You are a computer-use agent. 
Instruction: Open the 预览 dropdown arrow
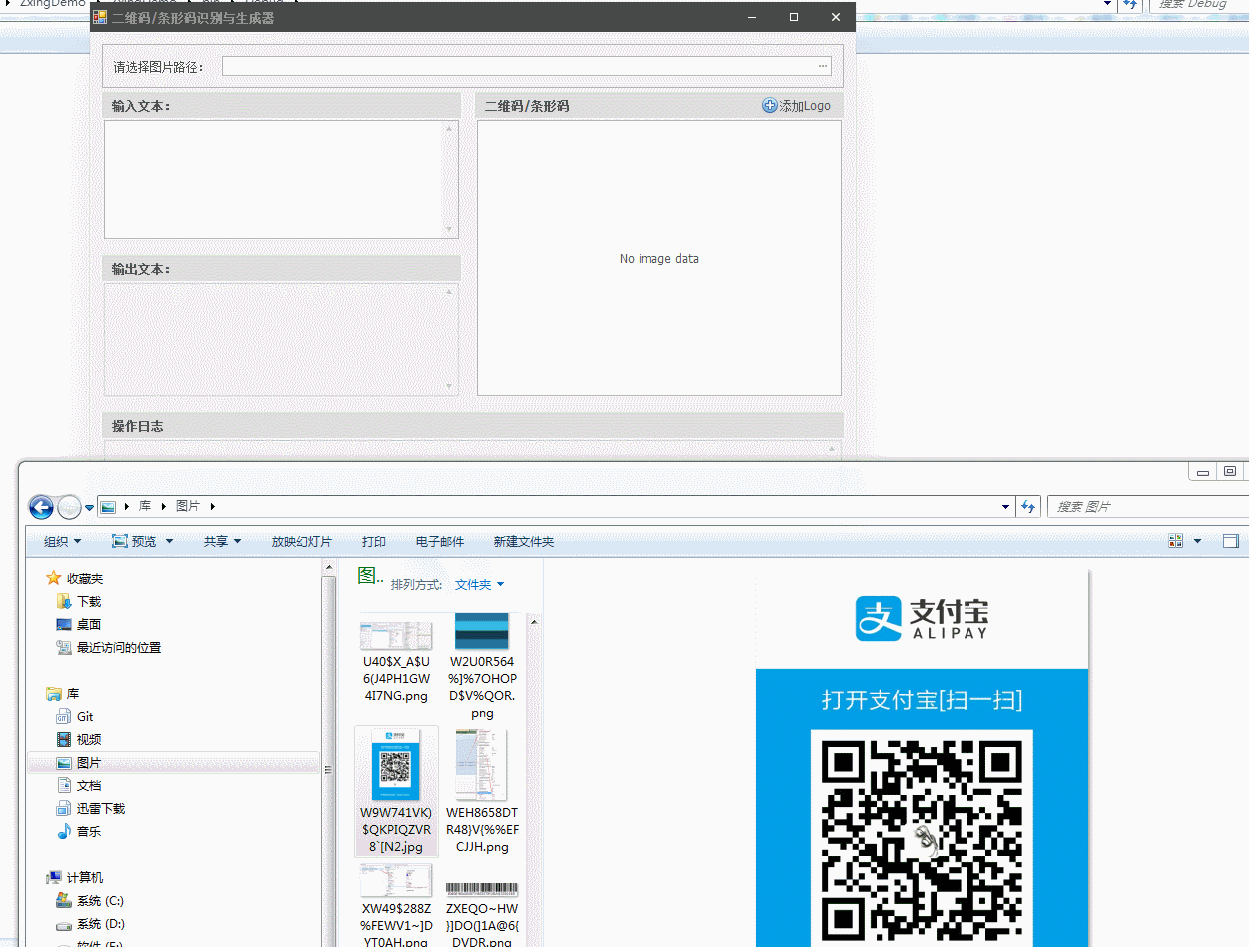(x=169, y=541)
